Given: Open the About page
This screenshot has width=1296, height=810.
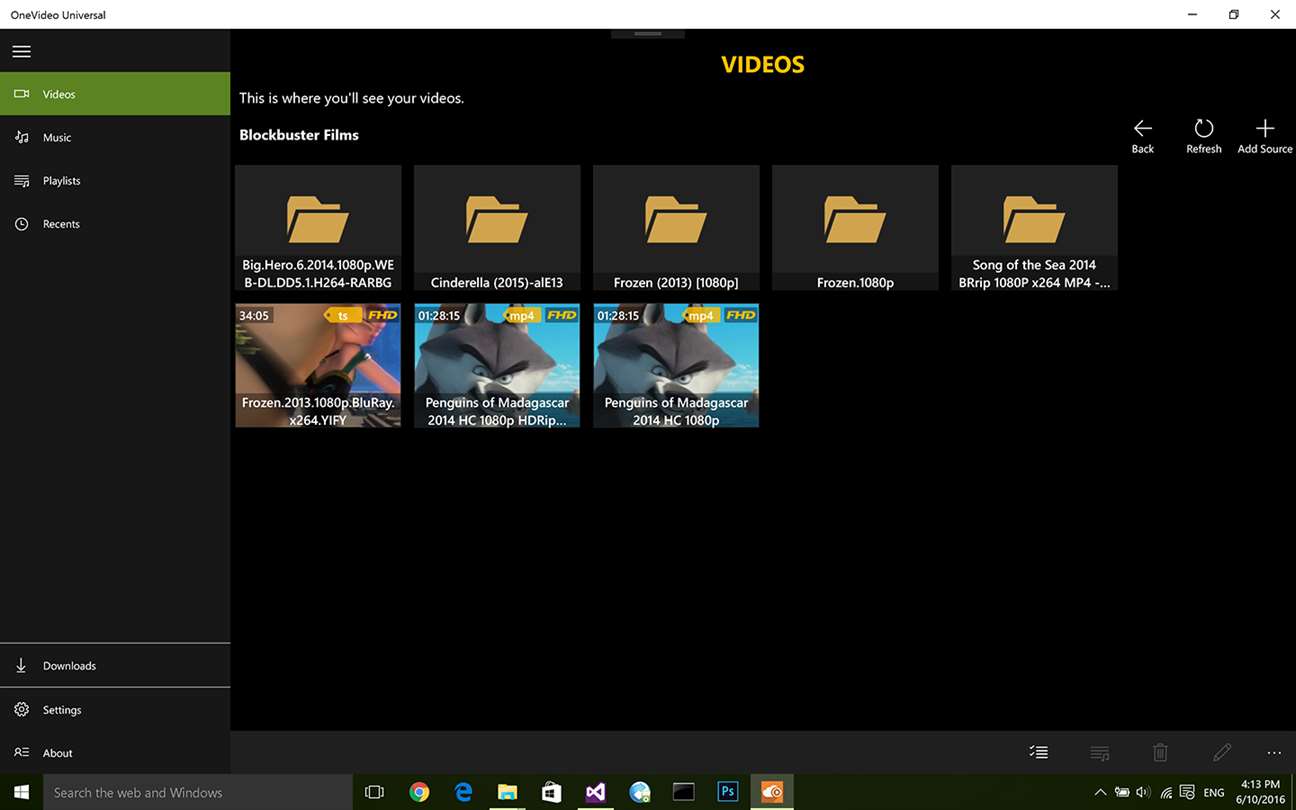Looking at the screenshot, I should pyautogui.click(x=115, y=753).
